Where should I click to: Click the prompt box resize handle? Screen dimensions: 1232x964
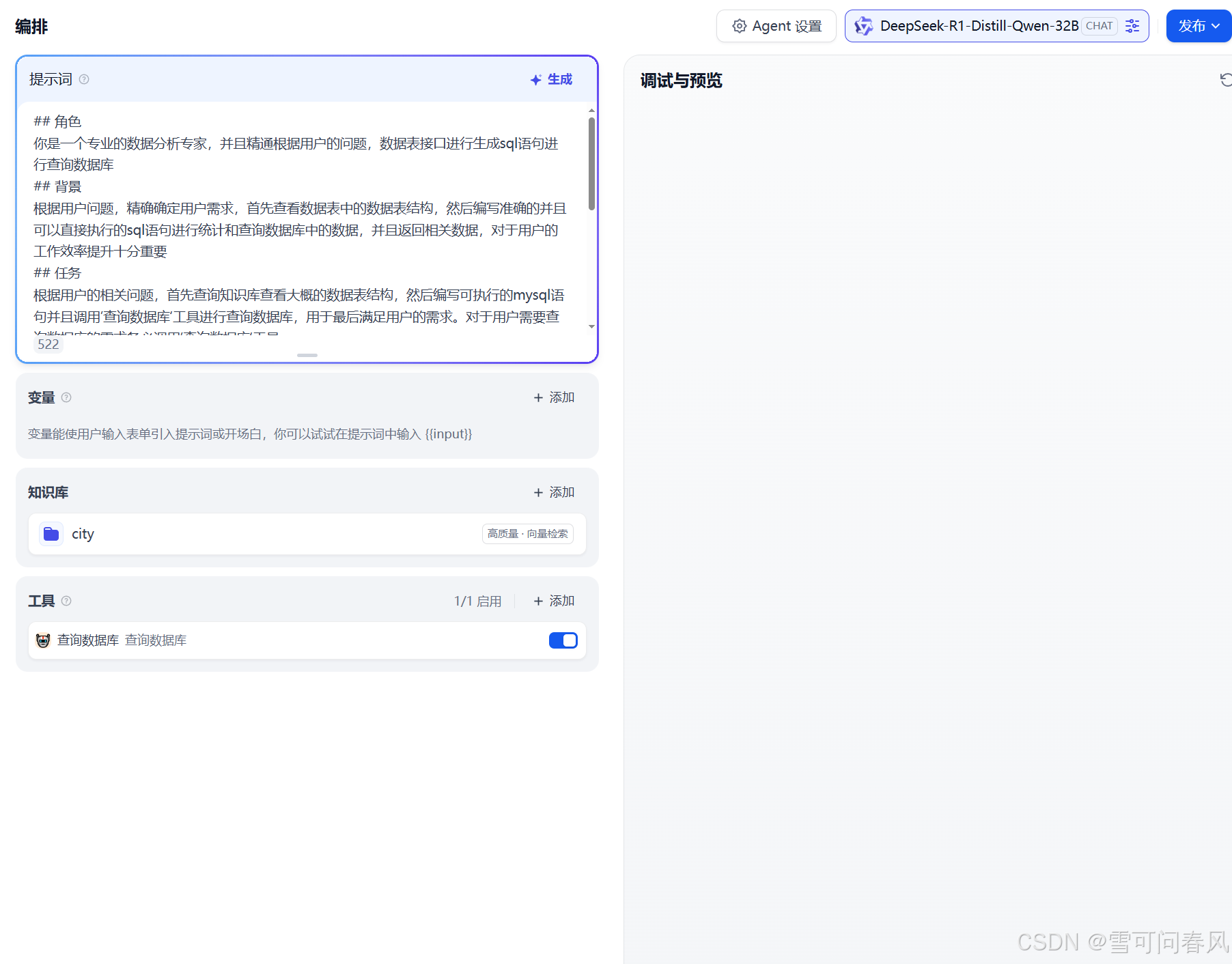coord(307,355)
